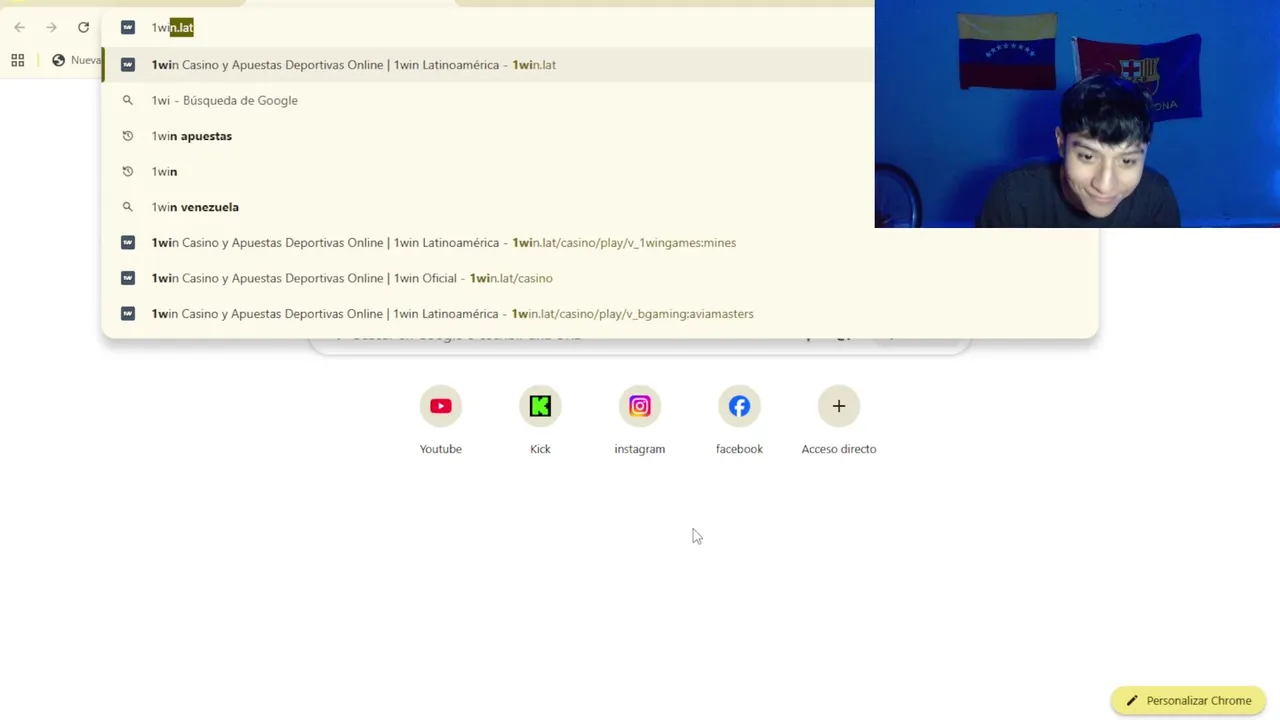Open the instagram shortcut
The width and height of the screenshot is (1280, 720).
coord(640,420)
